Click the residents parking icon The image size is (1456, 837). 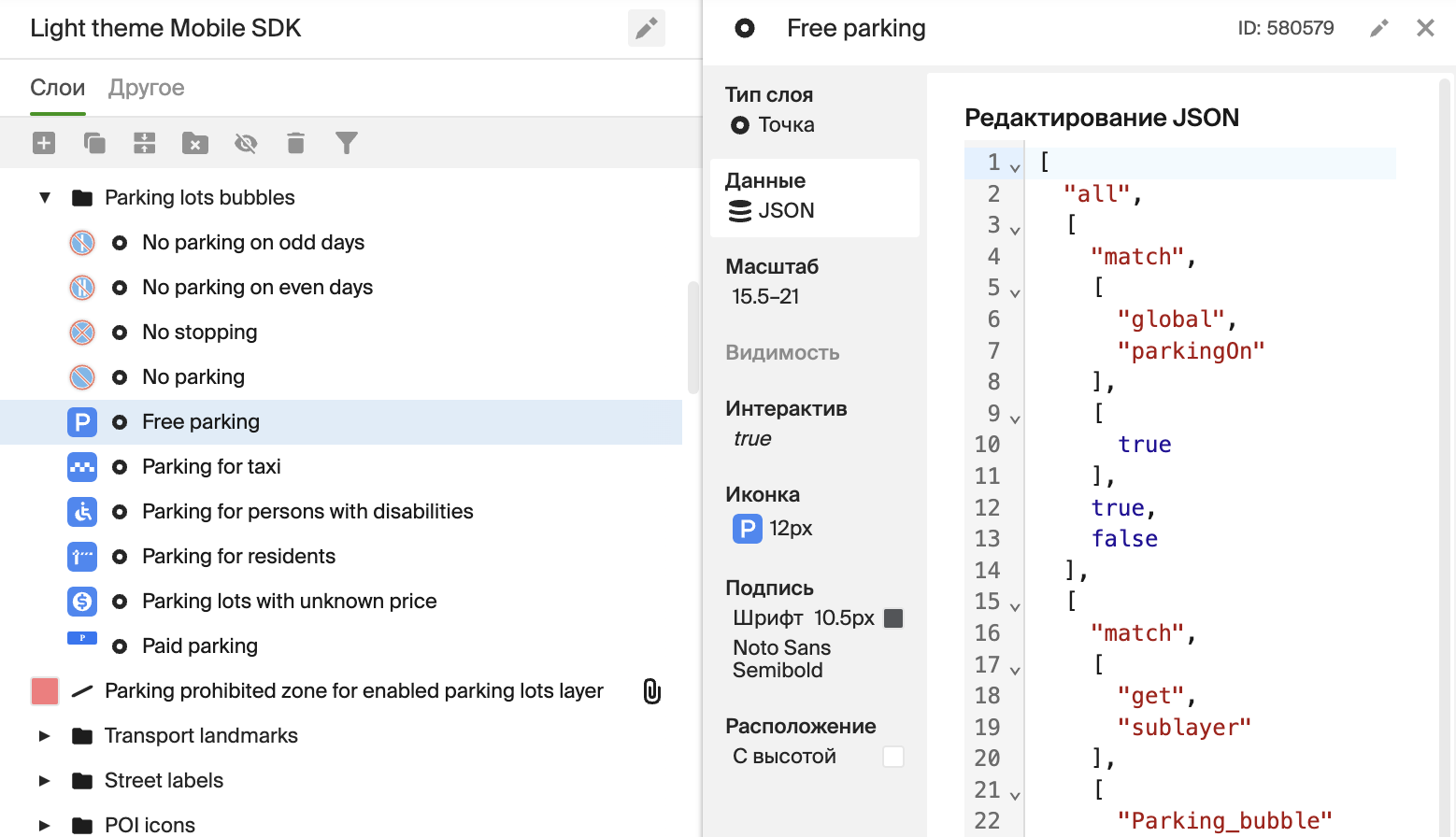coord(82,557)
